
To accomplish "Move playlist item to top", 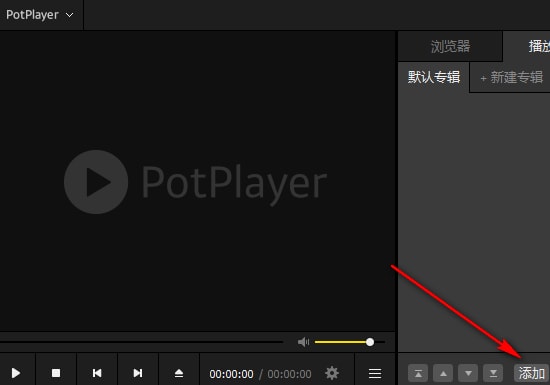I will (418, 373).
